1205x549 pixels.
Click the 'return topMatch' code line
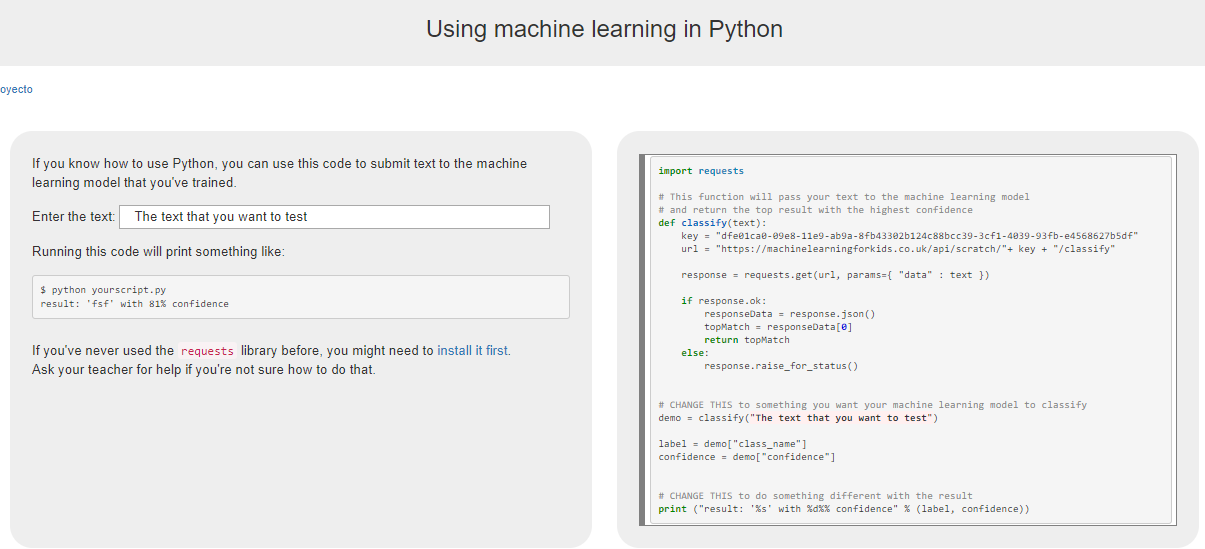point(746,340)
